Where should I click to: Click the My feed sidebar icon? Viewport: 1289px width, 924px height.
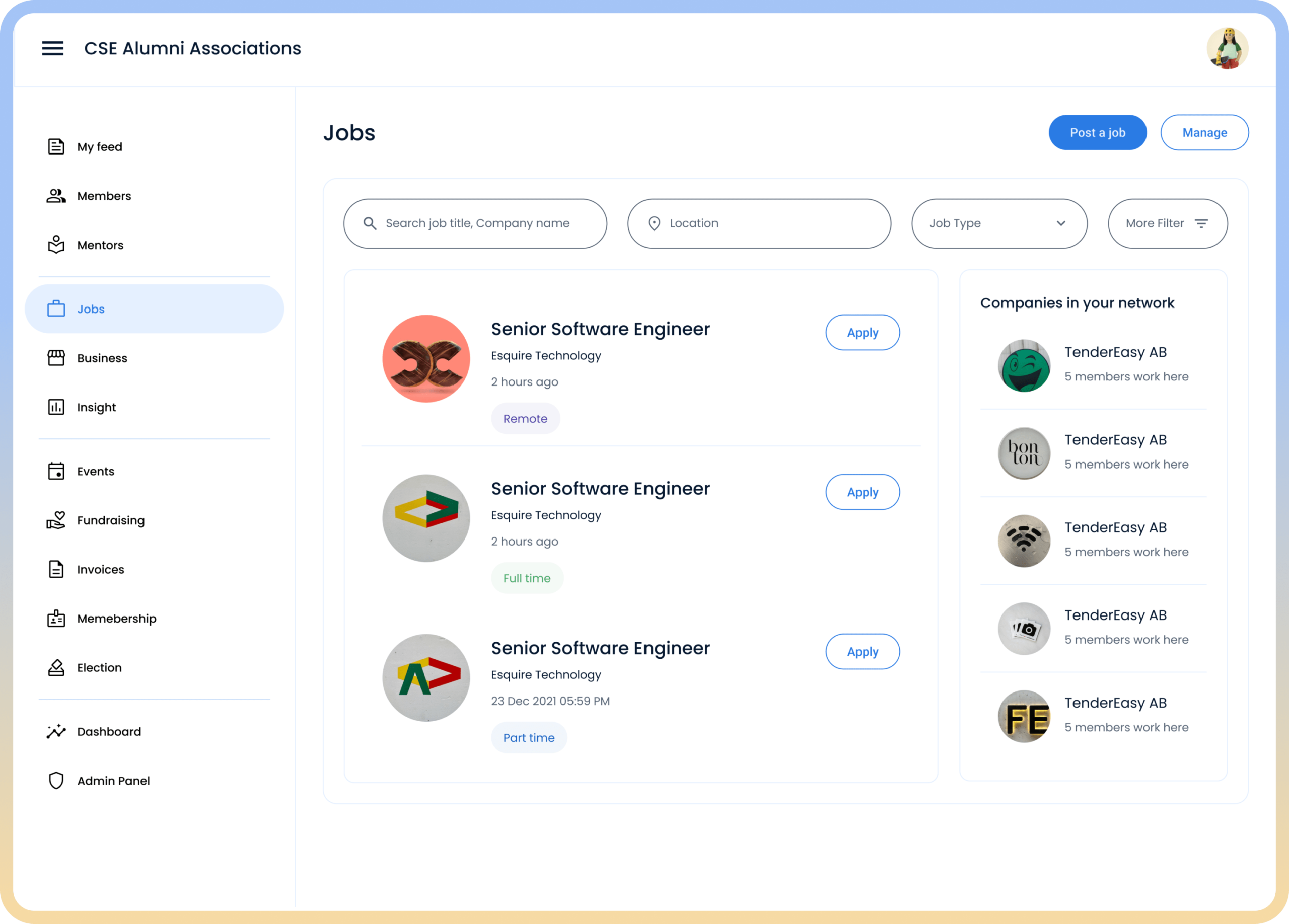[x=56, y=146]
